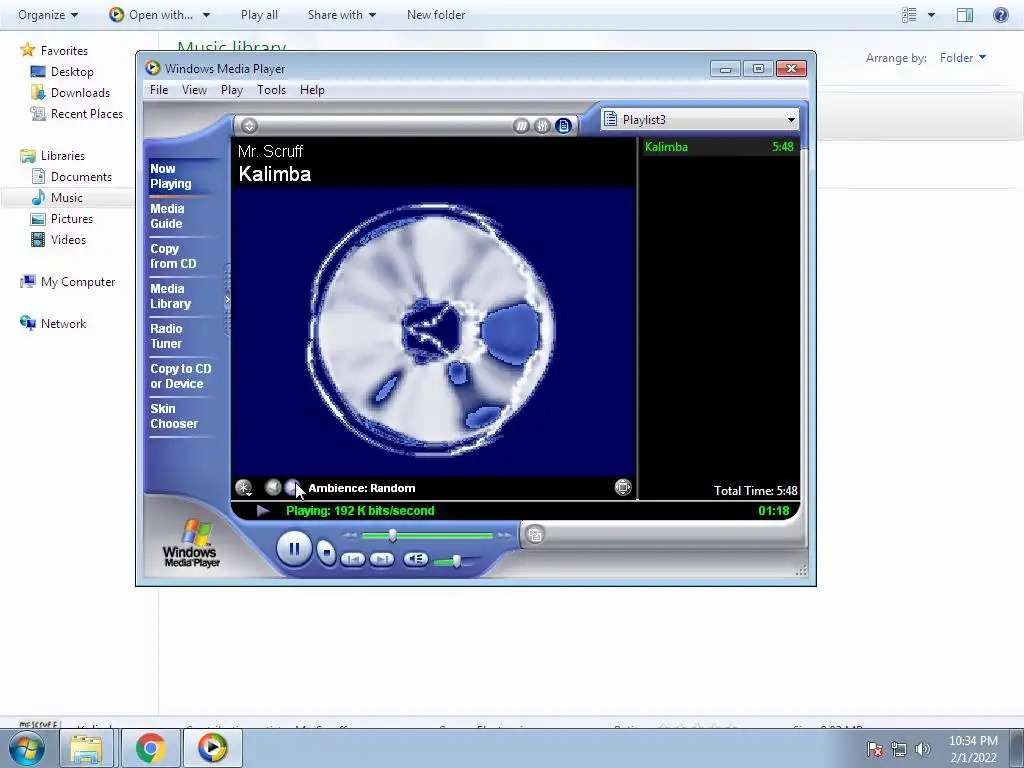The height and width of the screenshot is (768, 1024).
Task: Skip to the next track
Action: click(x=382, y=559)
